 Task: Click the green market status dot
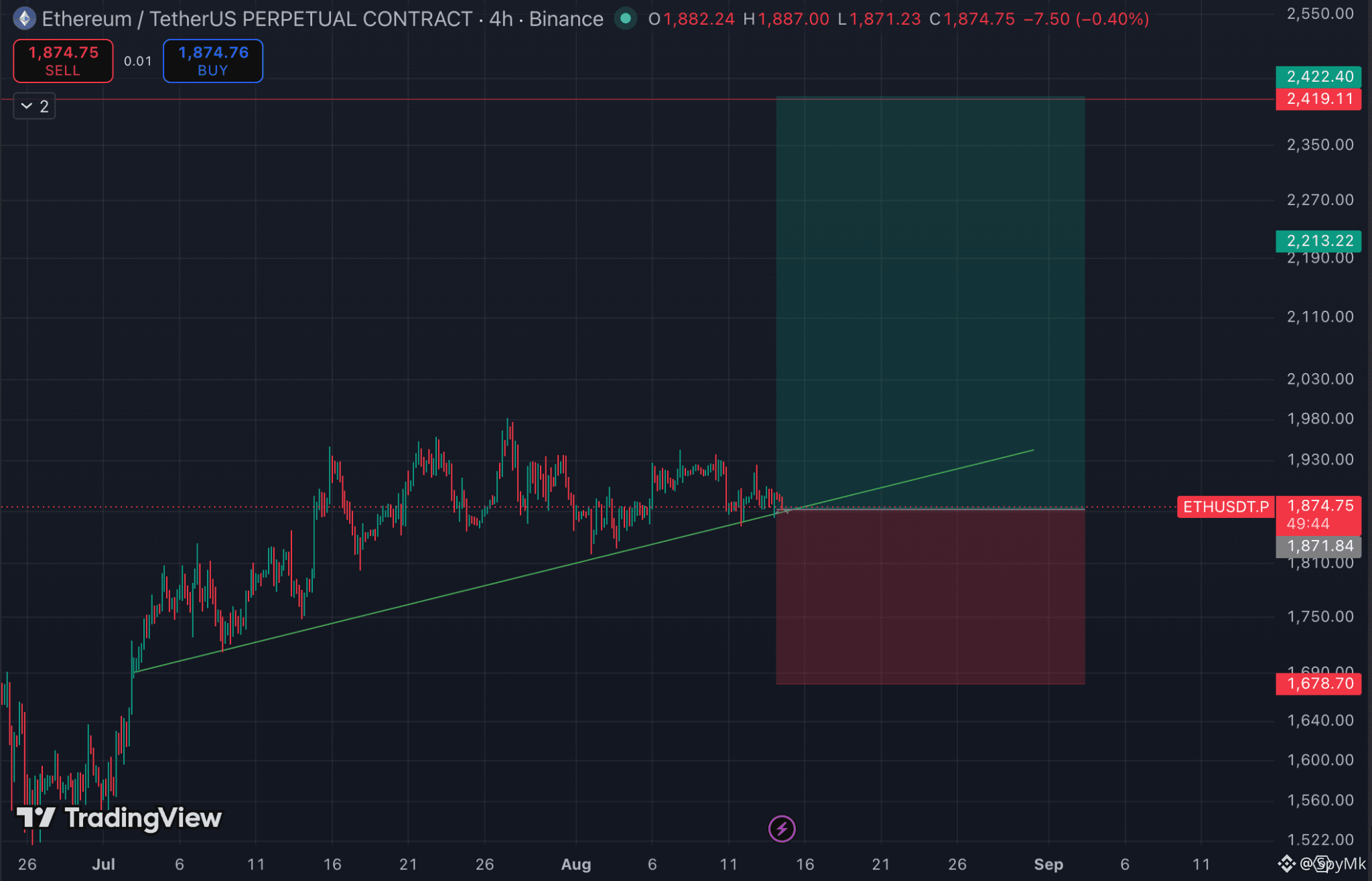[626, 19]
